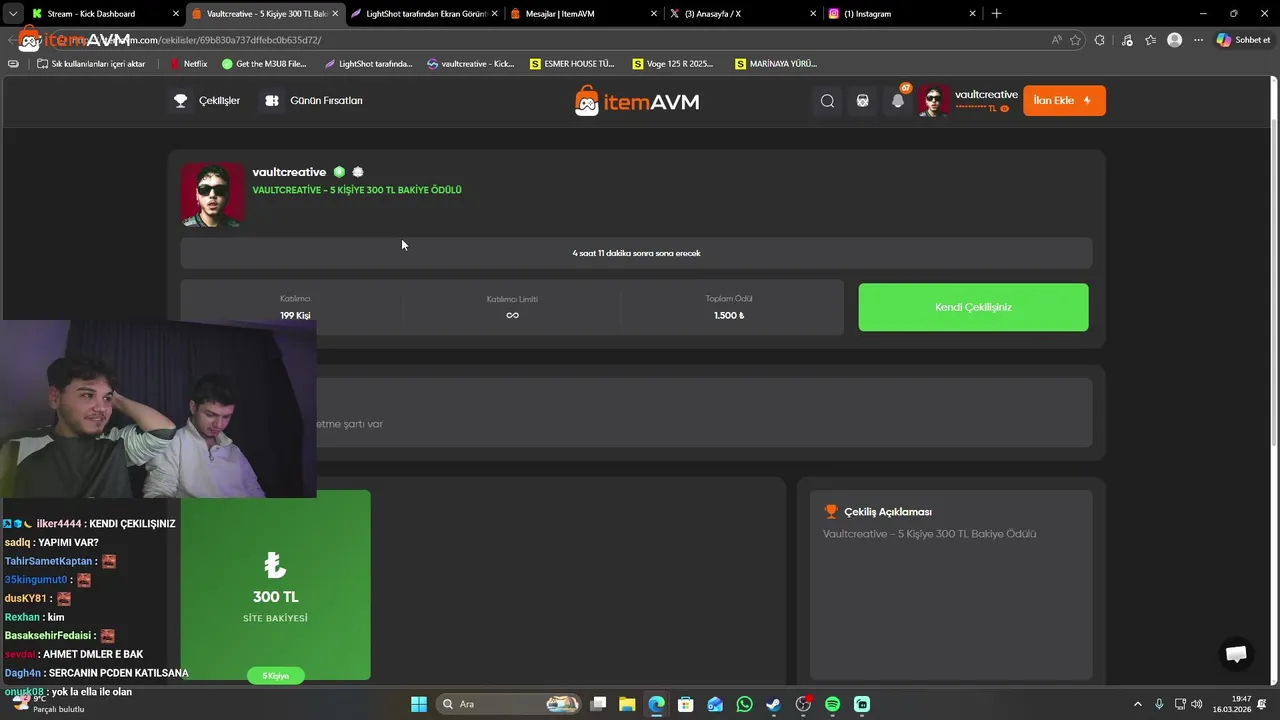Screen dimensions: 1280x720
Task: Click the 300 TL Site Bakiyesi card
Action: (275, 585)
